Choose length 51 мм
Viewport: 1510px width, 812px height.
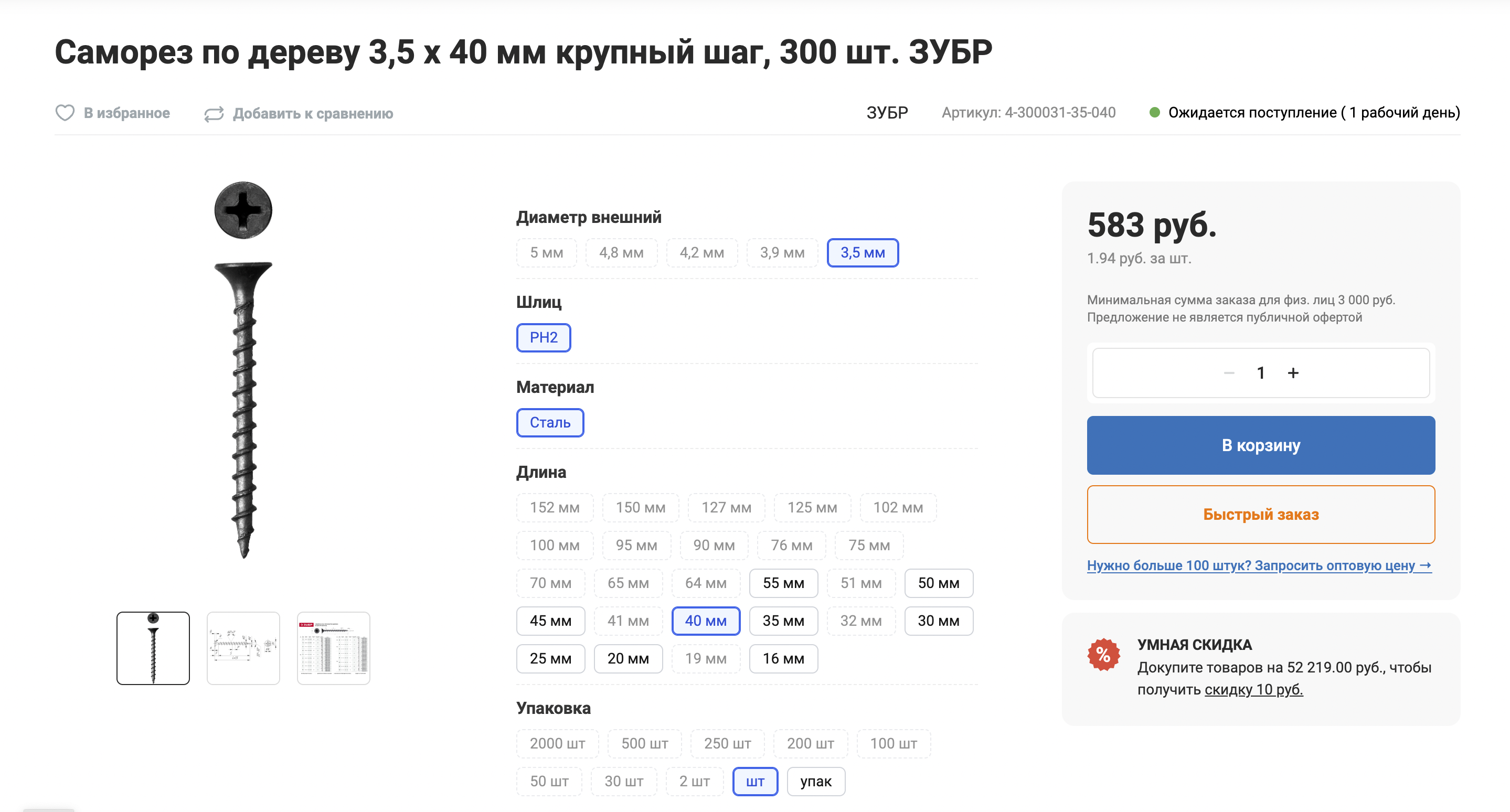tap(861, 583)
